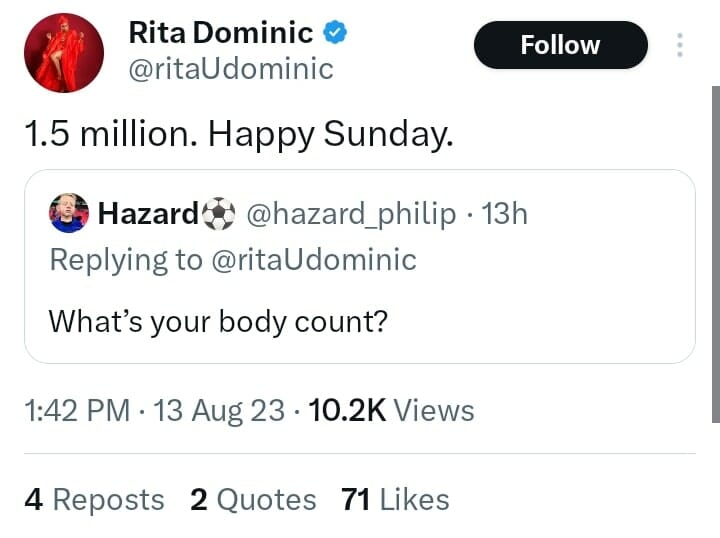Screen dimensions: 720x538
Task: Click the blue verified badge icon
Action: pos(336,33)
